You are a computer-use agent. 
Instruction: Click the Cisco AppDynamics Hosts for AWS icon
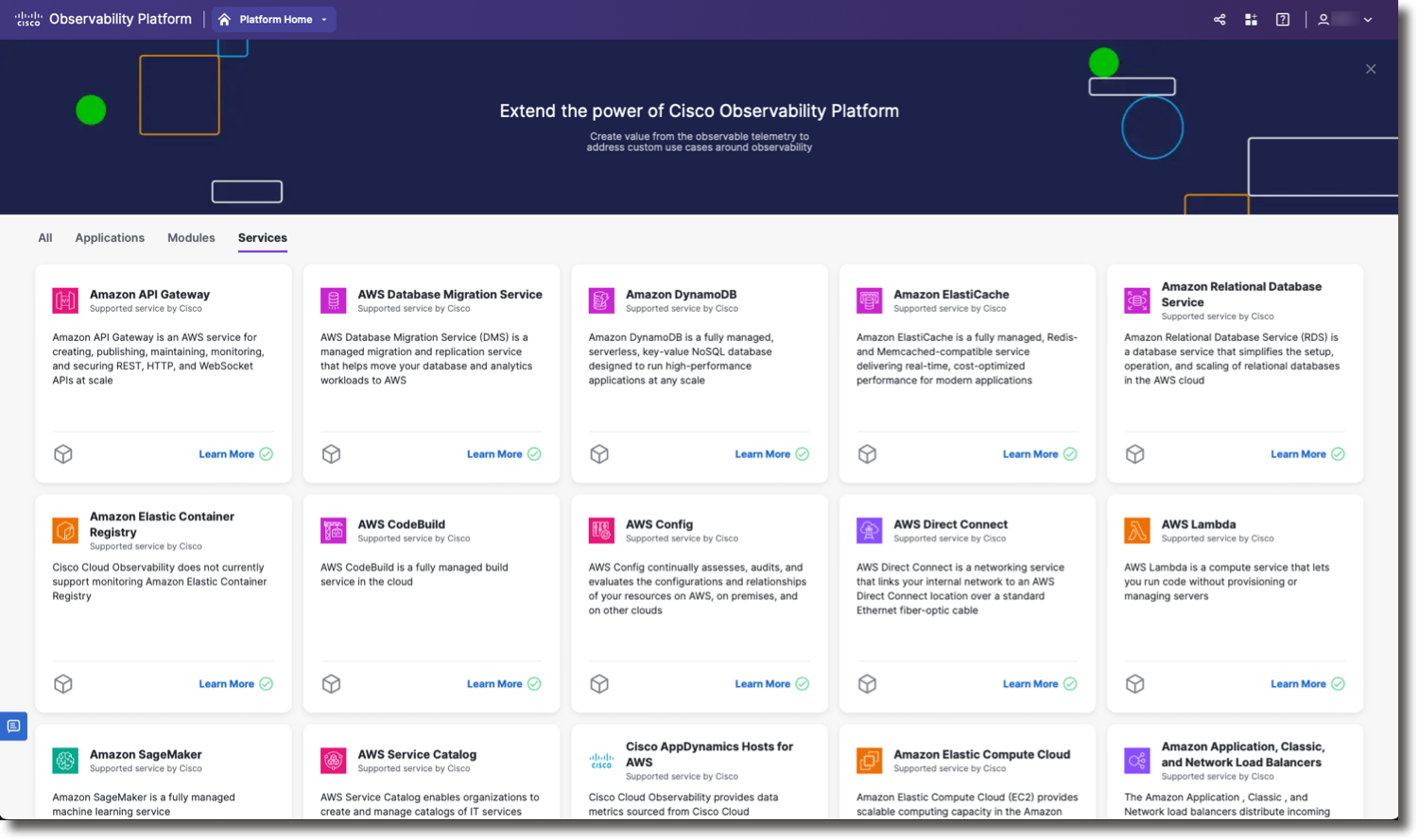pyautogui.click(x=601, y=760)
